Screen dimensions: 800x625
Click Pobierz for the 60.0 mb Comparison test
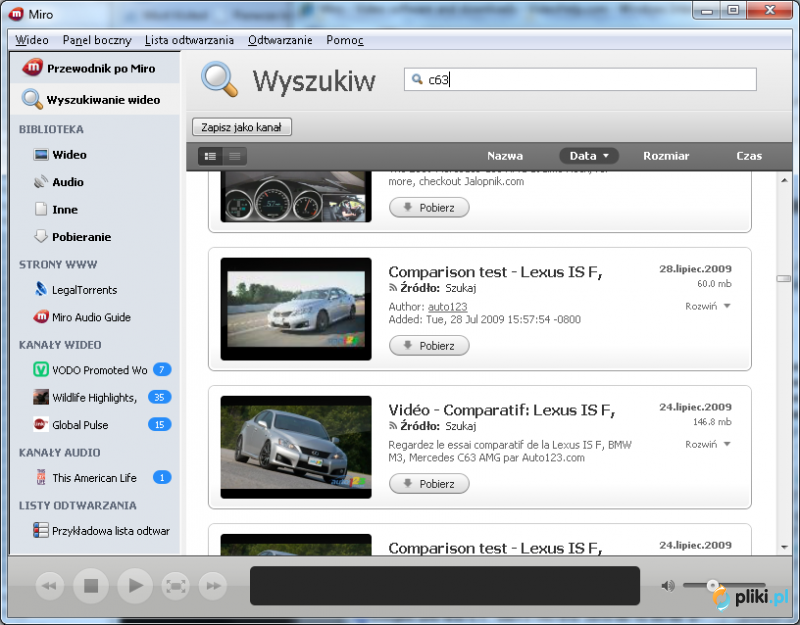429,345
